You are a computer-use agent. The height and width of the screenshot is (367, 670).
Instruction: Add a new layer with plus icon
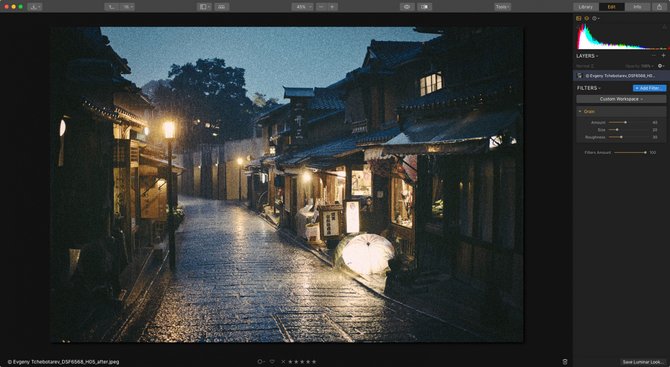pyautogui.click(x=664, y=56)
